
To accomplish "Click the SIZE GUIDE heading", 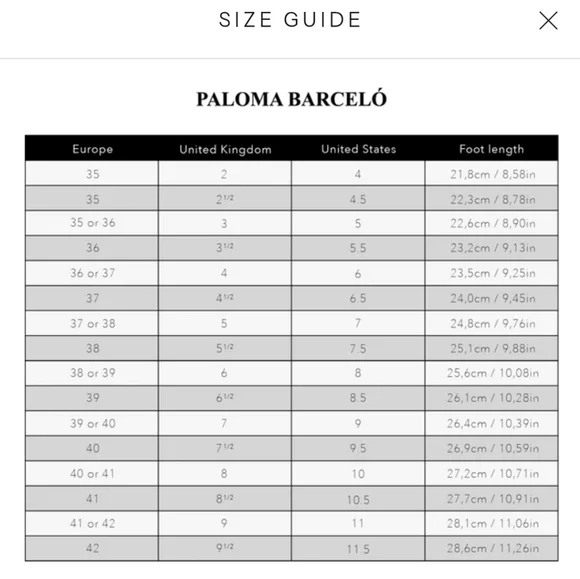I will [290, 20].
